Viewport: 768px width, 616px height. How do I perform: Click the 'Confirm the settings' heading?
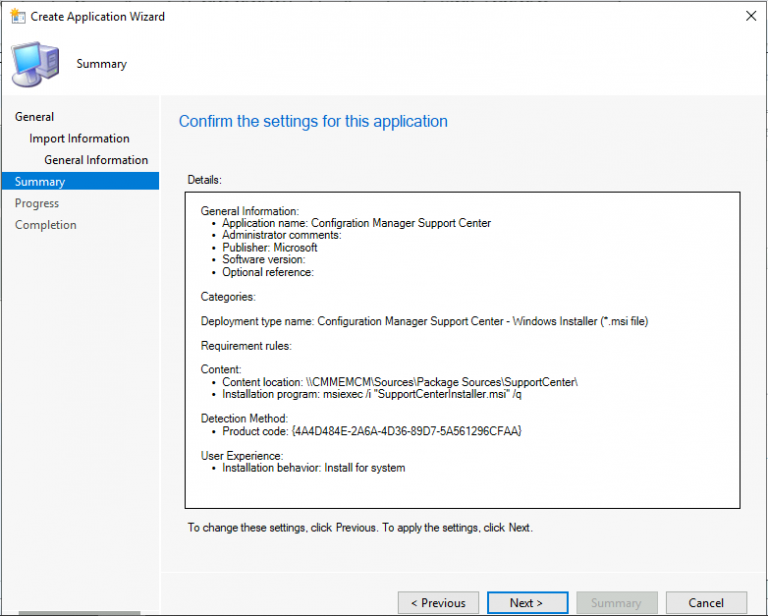313,121
